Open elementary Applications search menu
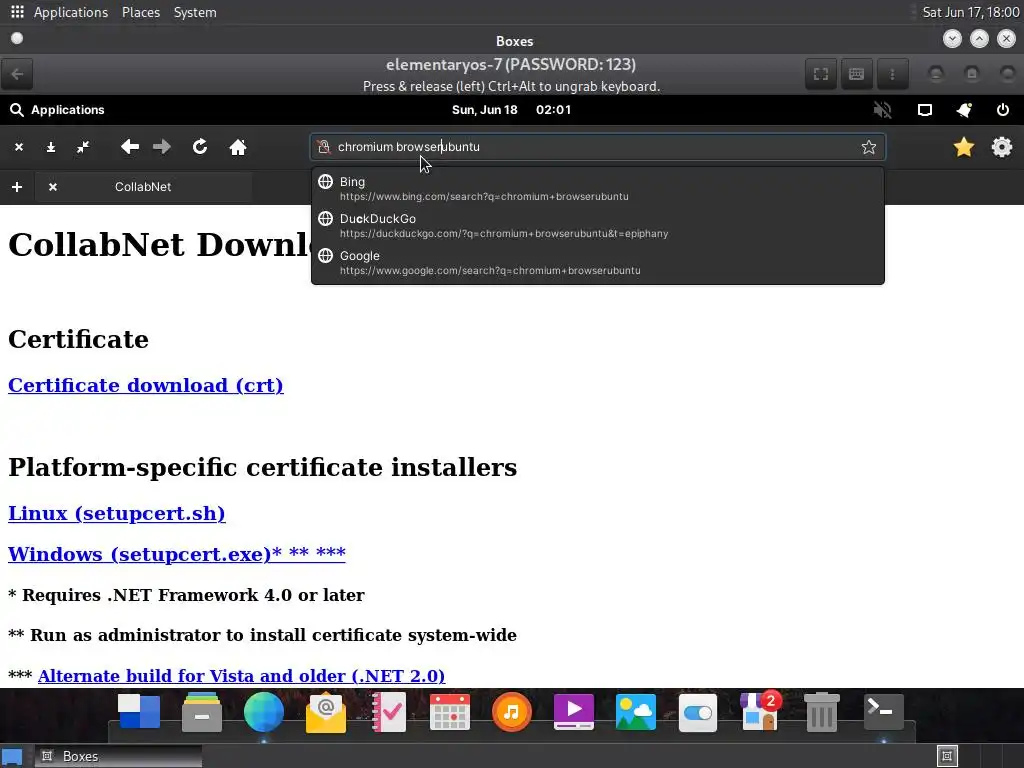The height and width of the screenshot is (768, 1024). point(57,110)
